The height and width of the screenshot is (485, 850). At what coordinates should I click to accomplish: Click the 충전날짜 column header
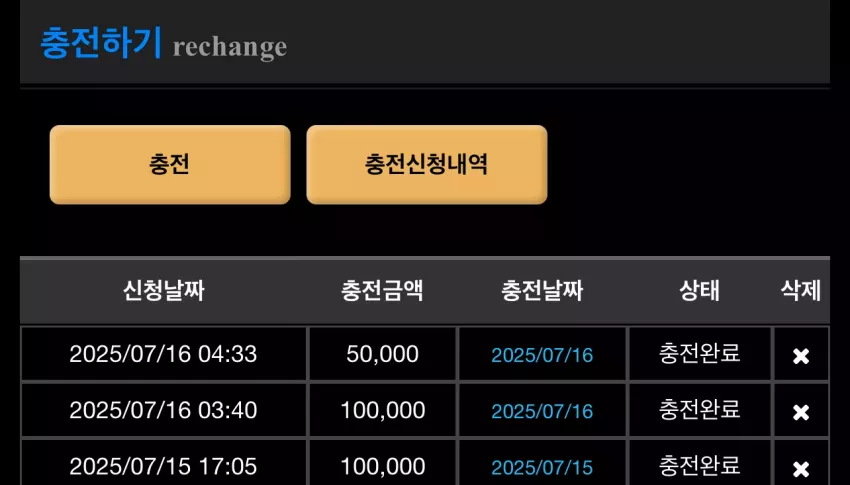tap(542, 290)
